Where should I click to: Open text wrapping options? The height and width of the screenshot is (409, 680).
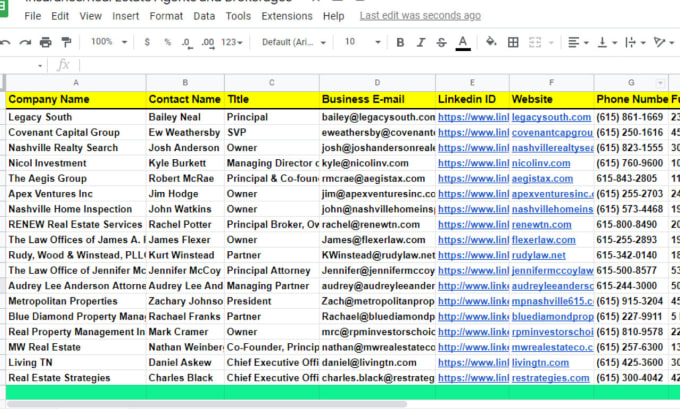[635, 42]
